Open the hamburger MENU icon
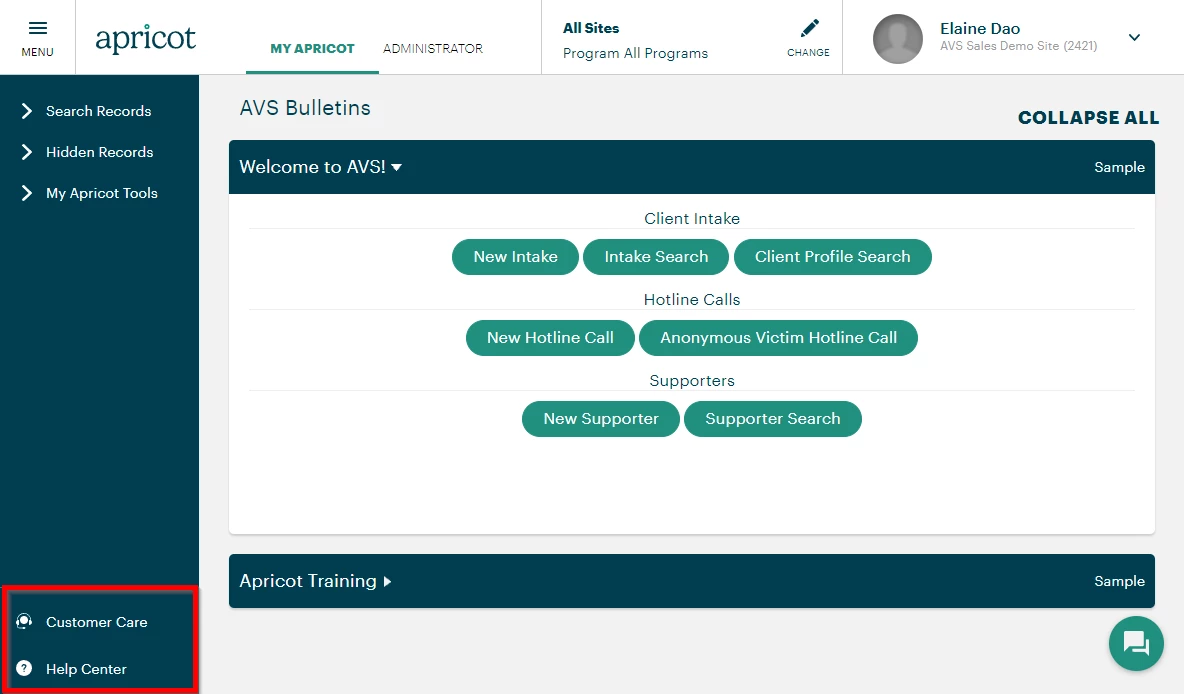Viewport: 1184px width, 694px height. [x=38, y=28]
